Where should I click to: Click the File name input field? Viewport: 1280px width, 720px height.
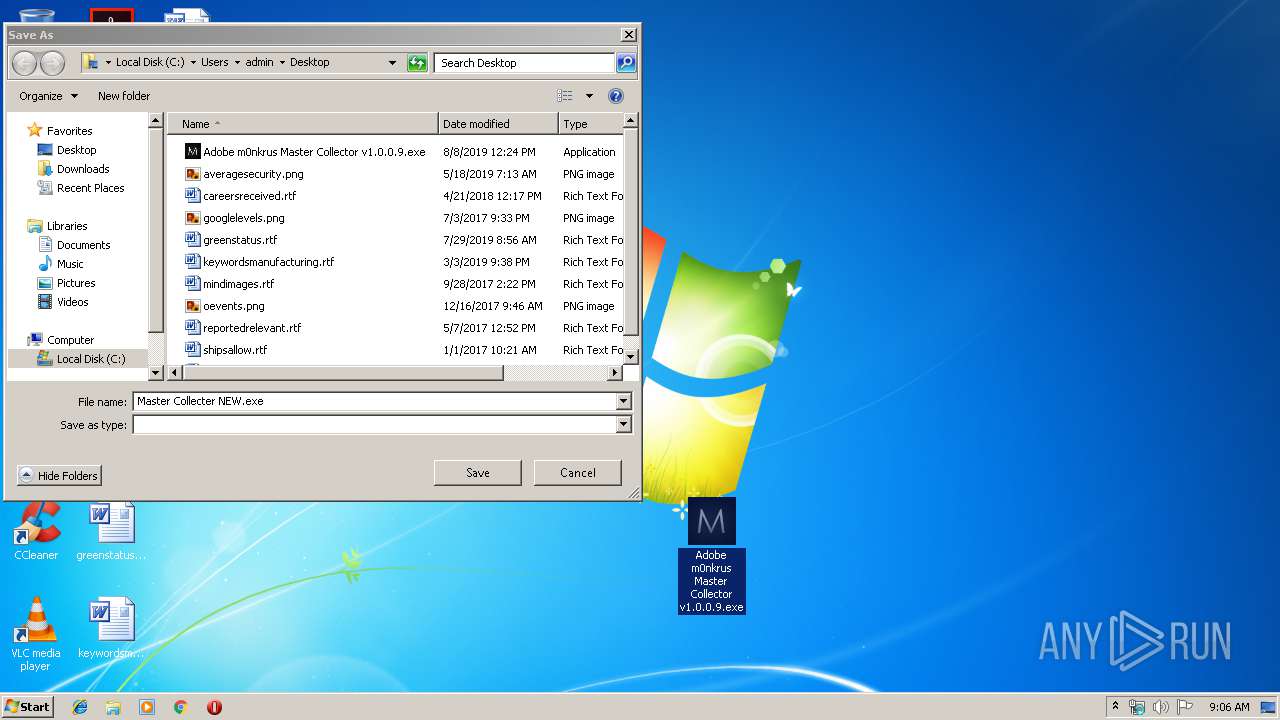point(374,401)
